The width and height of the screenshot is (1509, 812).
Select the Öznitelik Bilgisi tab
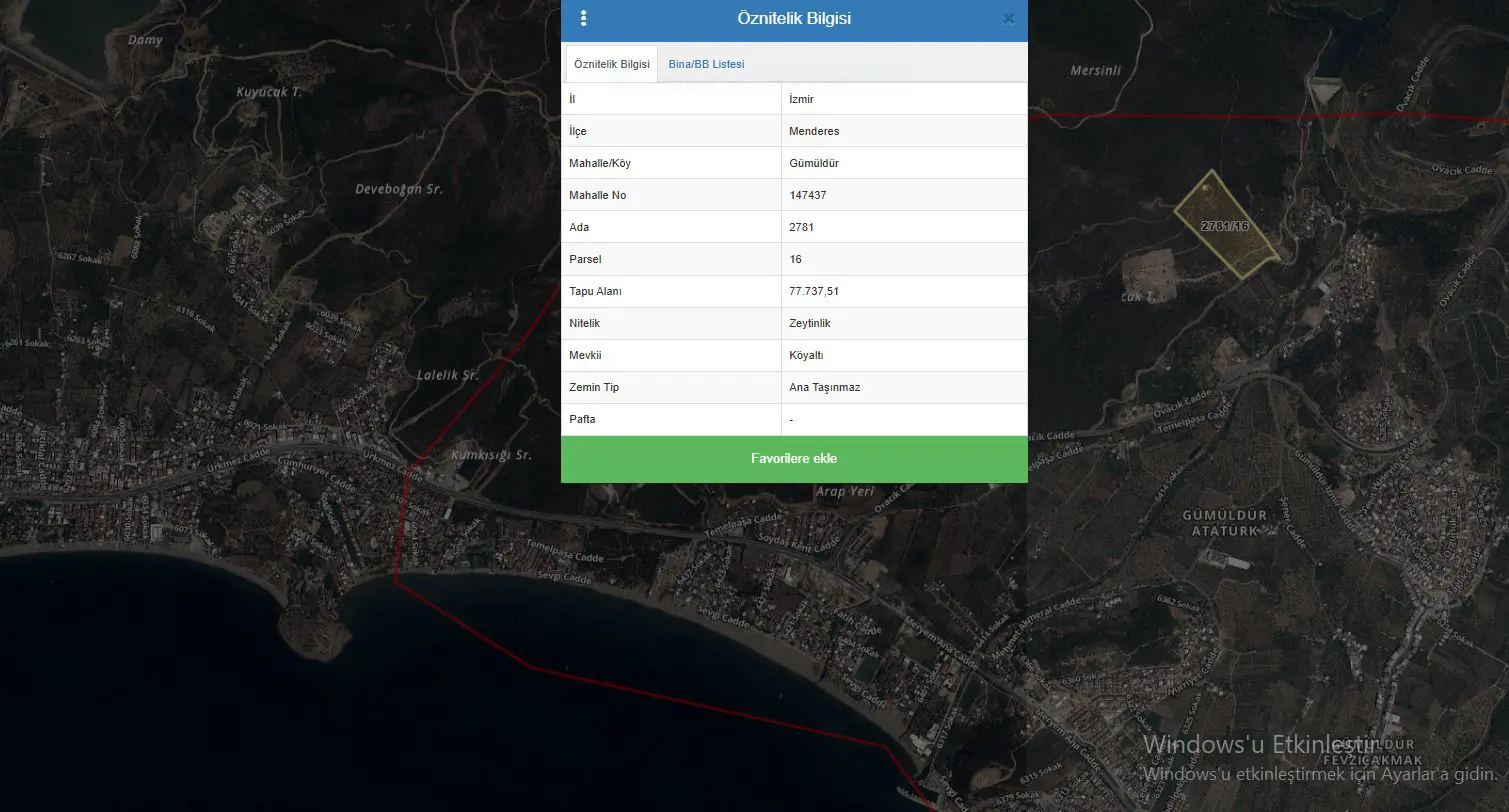click(x=612, y=64)
